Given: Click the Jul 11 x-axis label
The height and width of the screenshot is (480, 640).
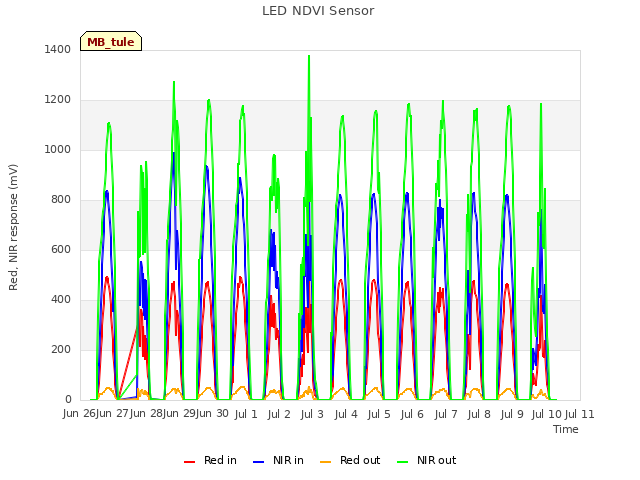Looking at the screenshot, I should tap(580, 414).
